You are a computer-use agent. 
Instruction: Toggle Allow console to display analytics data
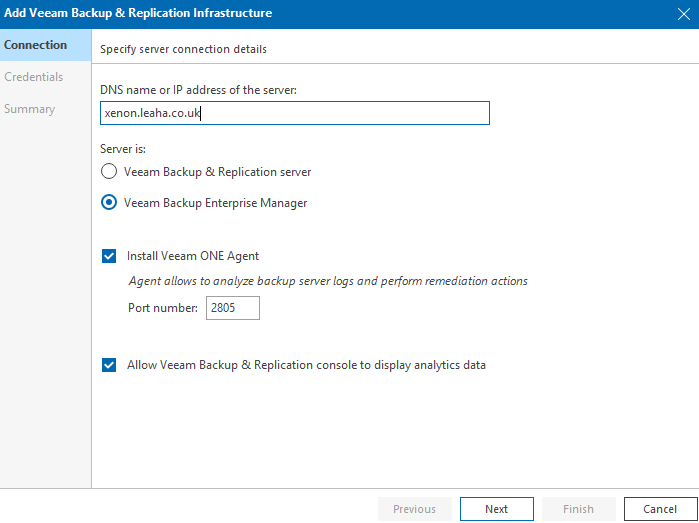tap(109, 365)
